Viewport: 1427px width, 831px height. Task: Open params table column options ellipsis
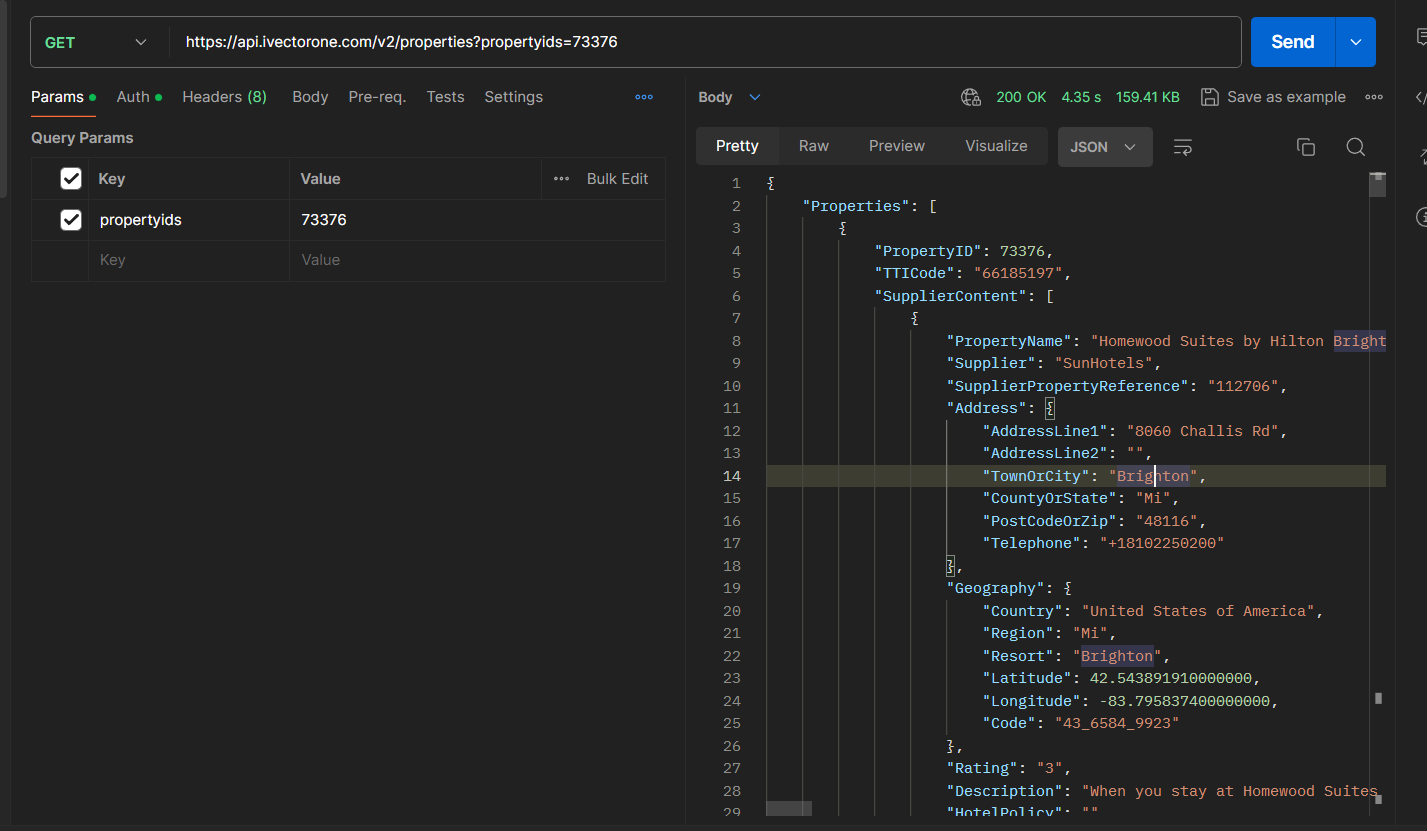click(562, 179)
